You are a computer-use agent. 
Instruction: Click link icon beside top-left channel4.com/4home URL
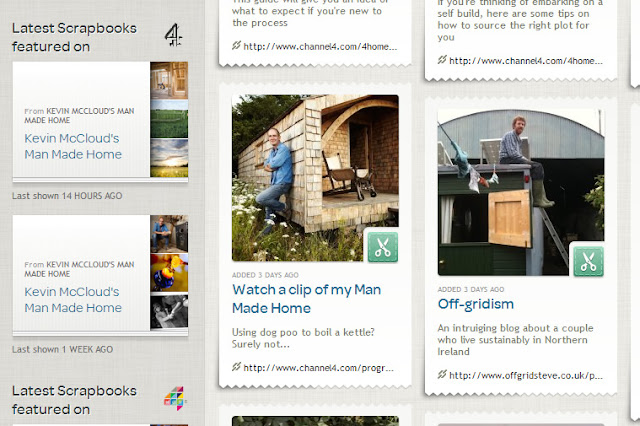[x=236, y=46]
